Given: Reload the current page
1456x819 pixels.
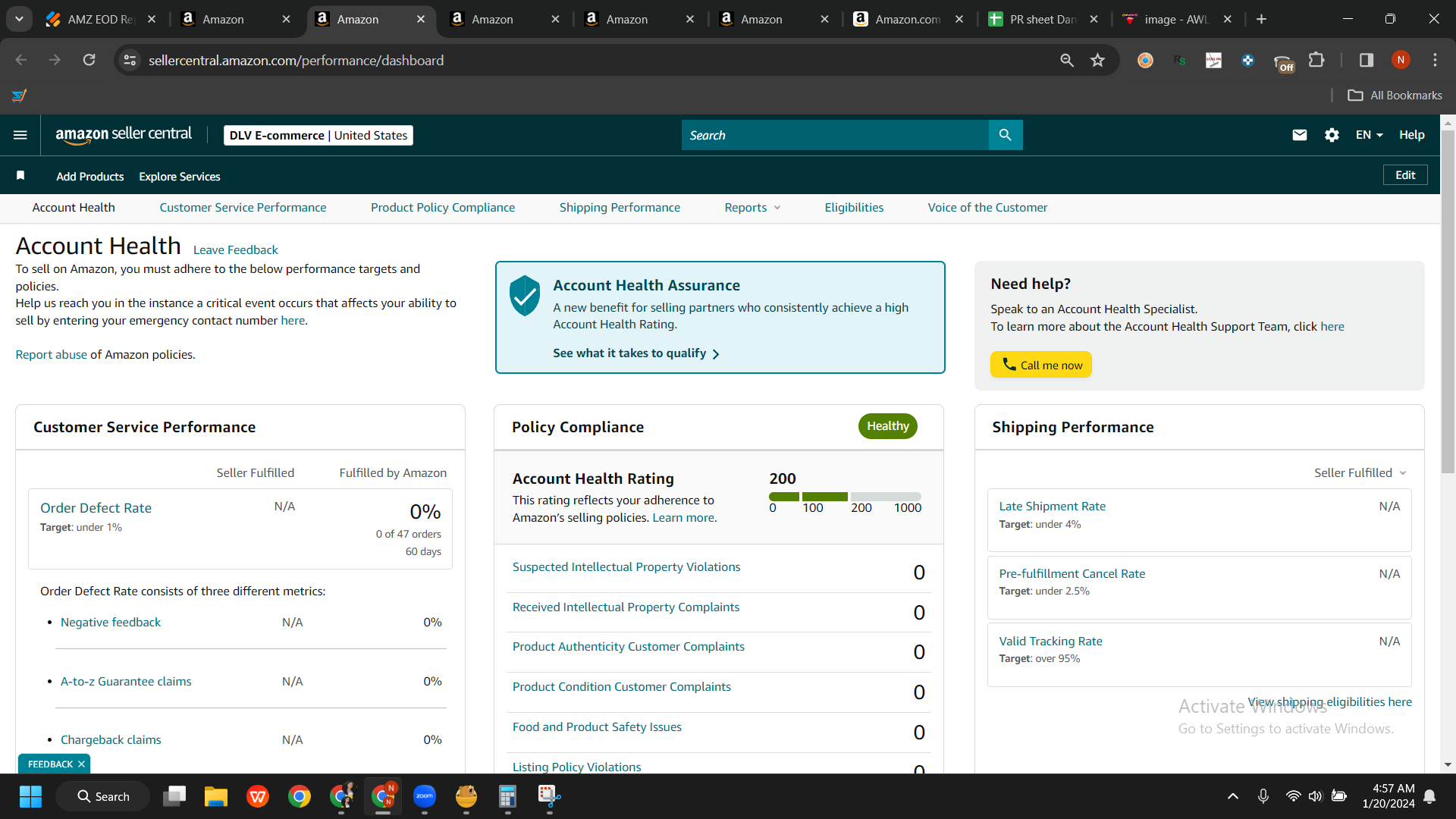Looking at the screenshot, I should (89, 60).
